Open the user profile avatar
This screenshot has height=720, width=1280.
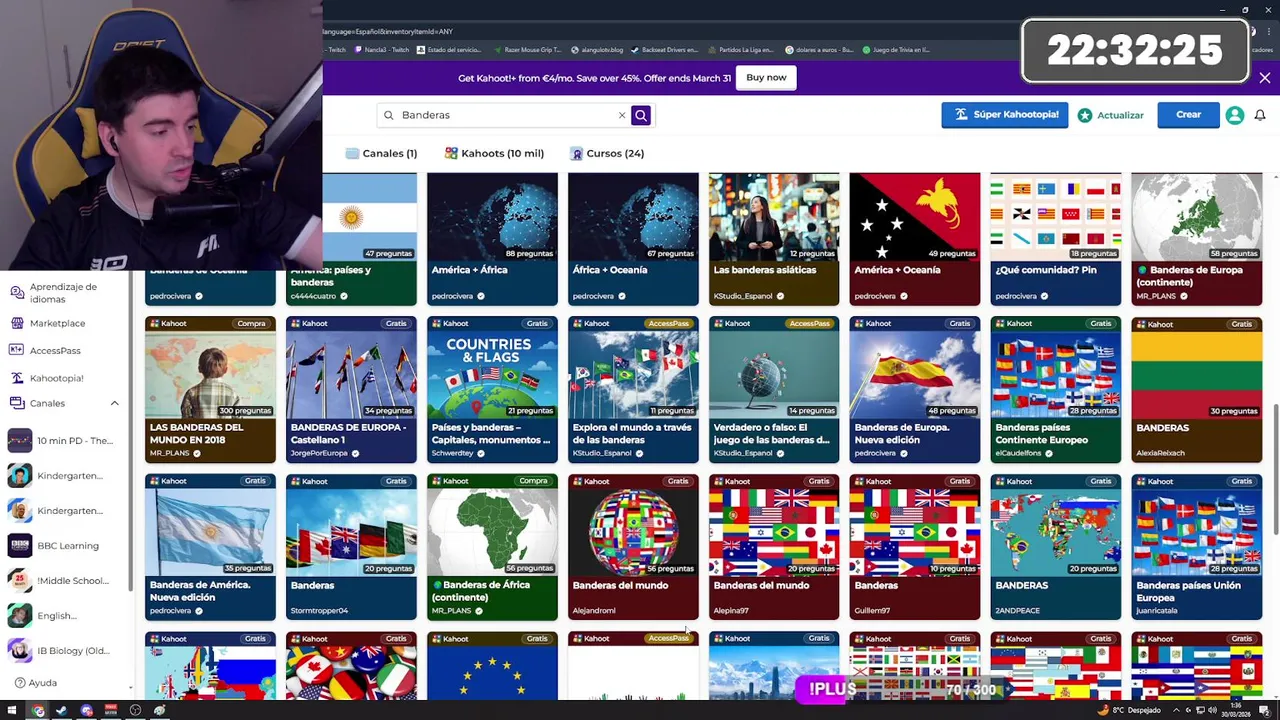click(x=1235, y=115)
